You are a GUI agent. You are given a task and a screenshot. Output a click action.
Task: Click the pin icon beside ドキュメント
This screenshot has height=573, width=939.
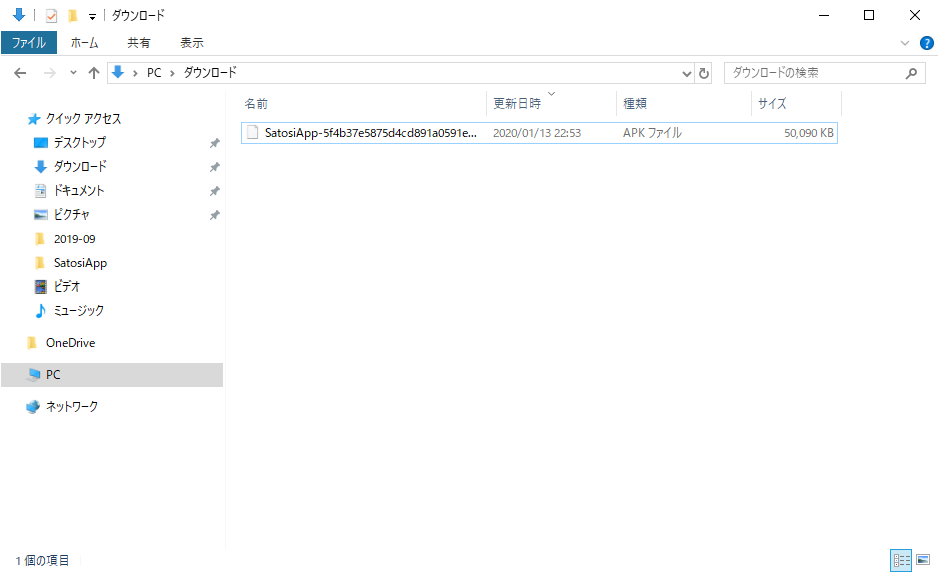(214, 191)
